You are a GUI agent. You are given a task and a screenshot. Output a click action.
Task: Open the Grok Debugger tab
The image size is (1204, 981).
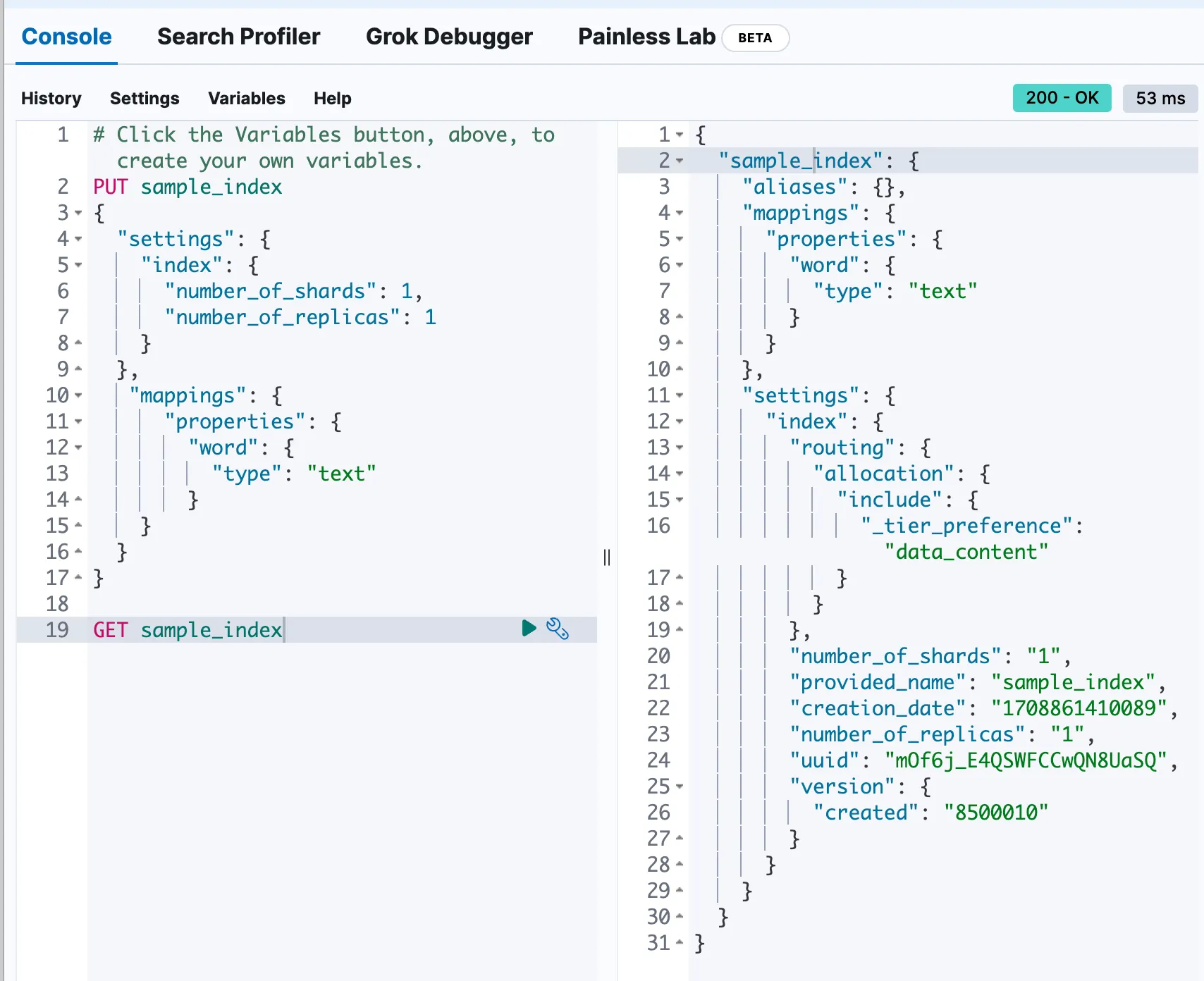449,37
